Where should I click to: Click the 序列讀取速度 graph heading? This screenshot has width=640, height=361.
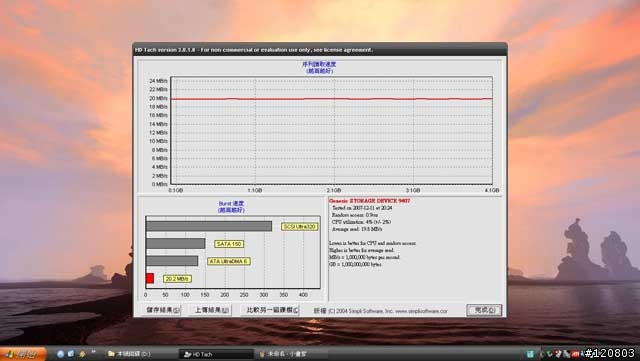[x=319, y=64]
